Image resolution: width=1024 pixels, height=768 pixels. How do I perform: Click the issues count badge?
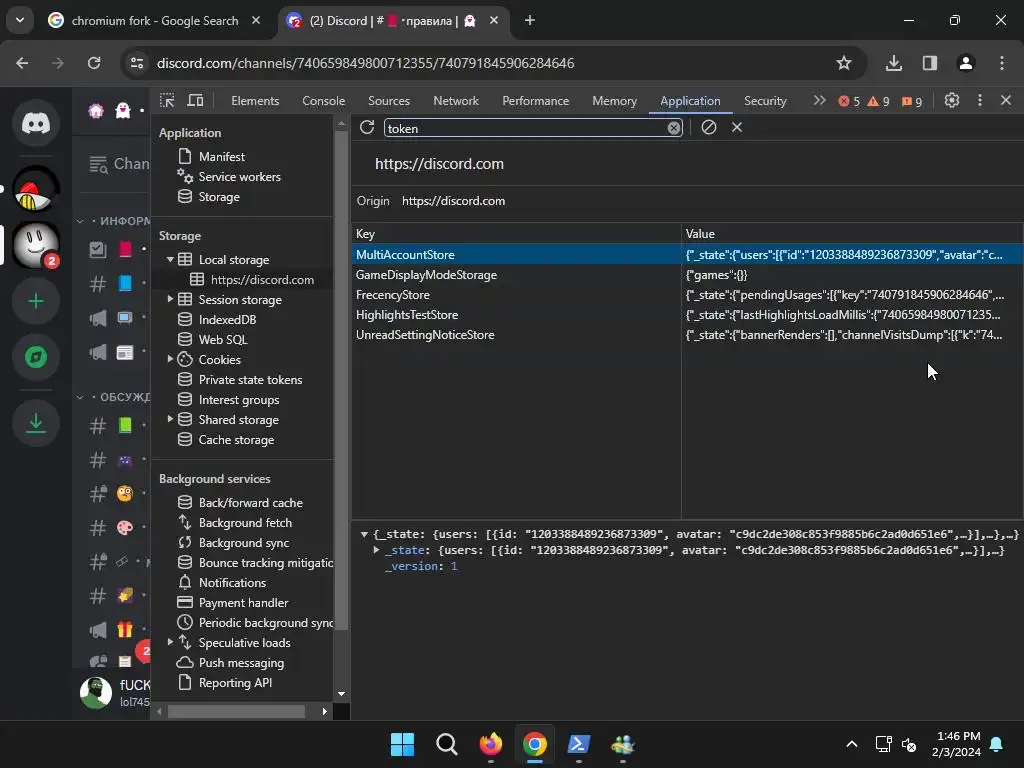[912, 101]
